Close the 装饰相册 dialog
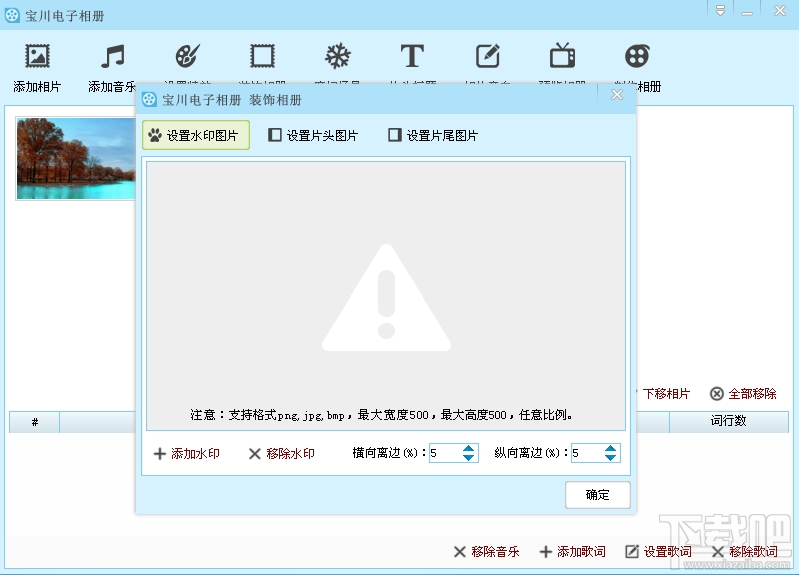The image size is (799, 575). tap(617, 95)
